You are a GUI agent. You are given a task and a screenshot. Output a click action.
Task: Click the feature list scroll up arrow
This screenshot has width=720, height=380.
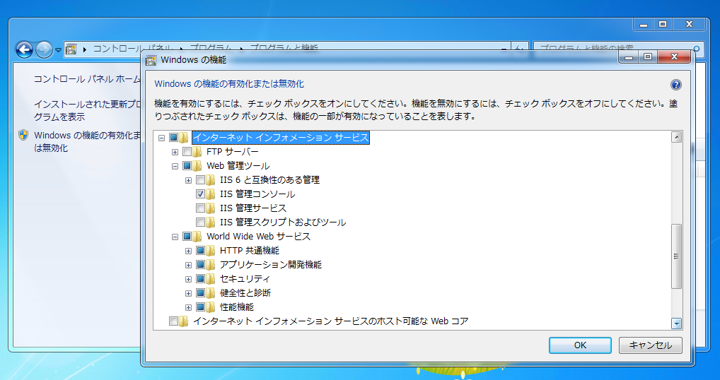click(676, 137)
